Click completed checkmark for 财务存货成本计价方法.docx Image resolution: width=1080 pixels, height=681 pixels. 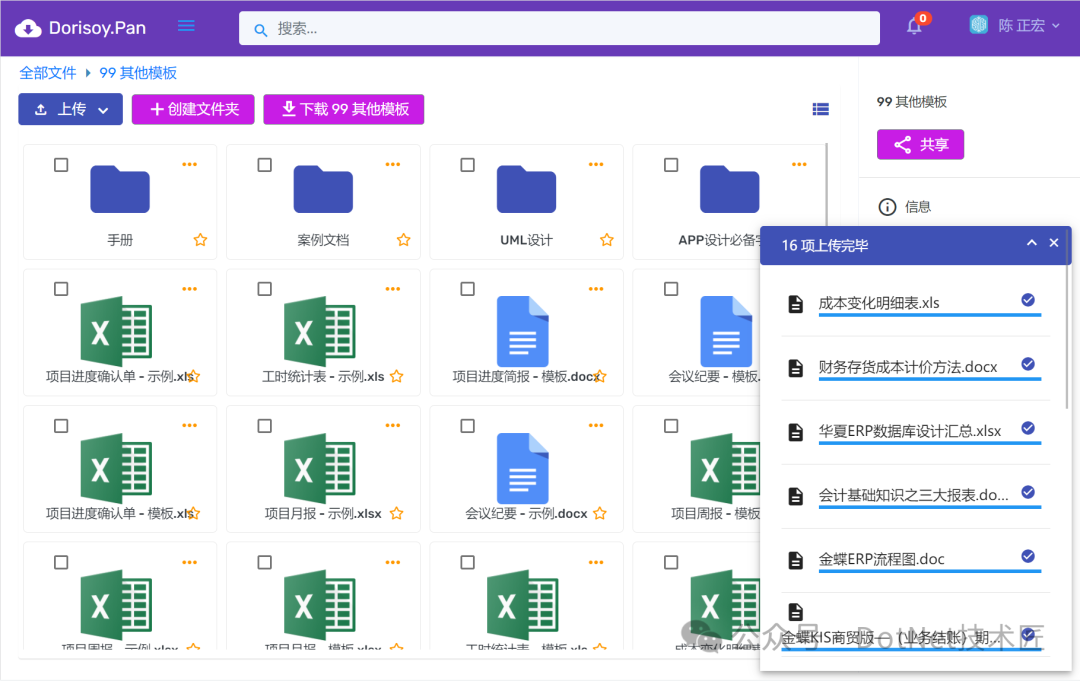tap(1028, 364)
